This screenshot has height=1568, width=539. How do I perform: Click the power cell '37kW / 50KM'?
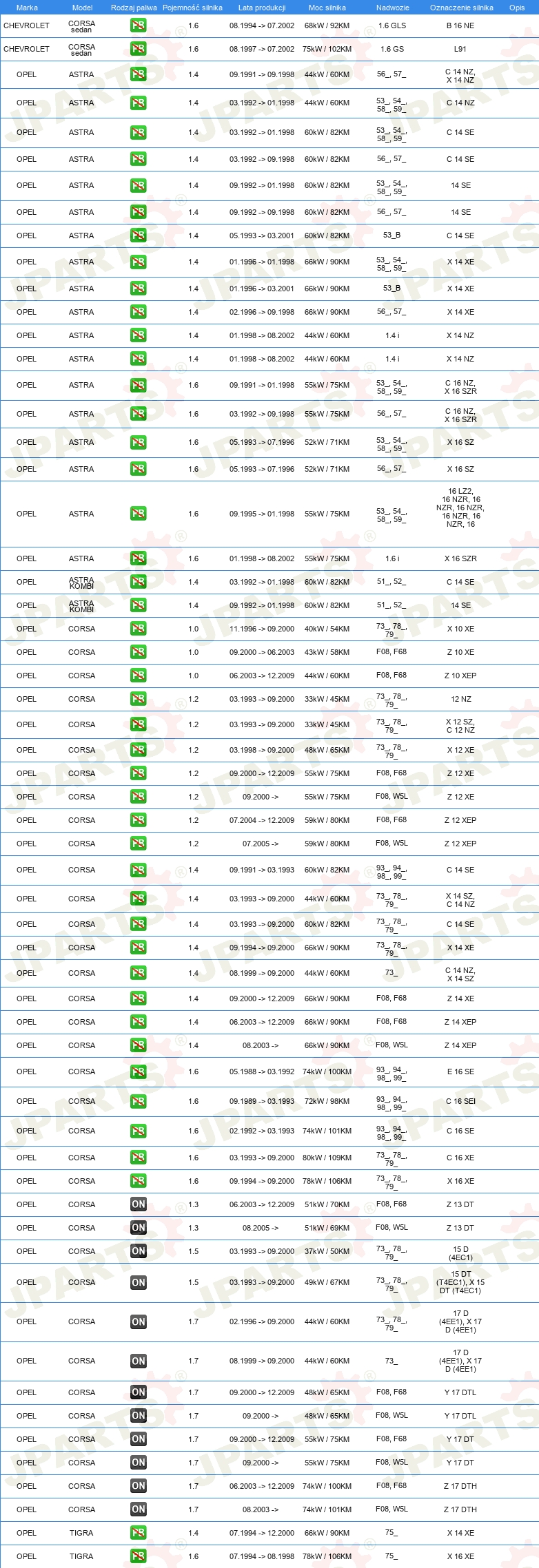327,1251
